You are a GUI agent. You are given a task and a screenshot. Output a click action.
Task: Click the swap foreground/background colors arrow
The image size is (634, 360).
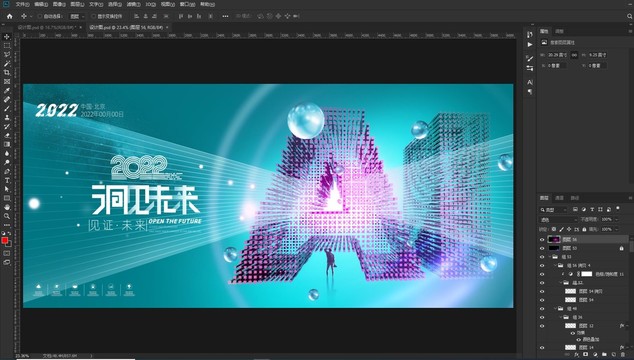click(x=10, y=234)
